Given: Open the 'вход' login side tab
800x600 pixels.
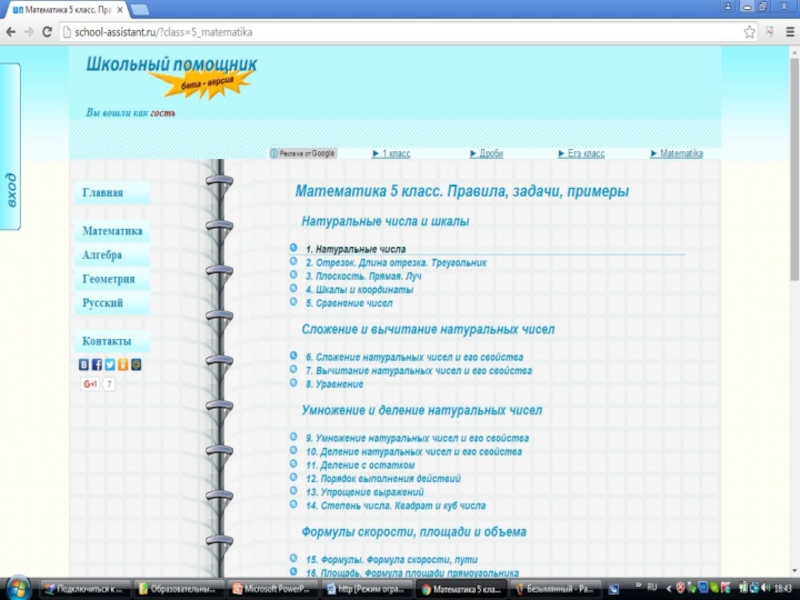Looking at the screenshot, I should coord(11,146).
